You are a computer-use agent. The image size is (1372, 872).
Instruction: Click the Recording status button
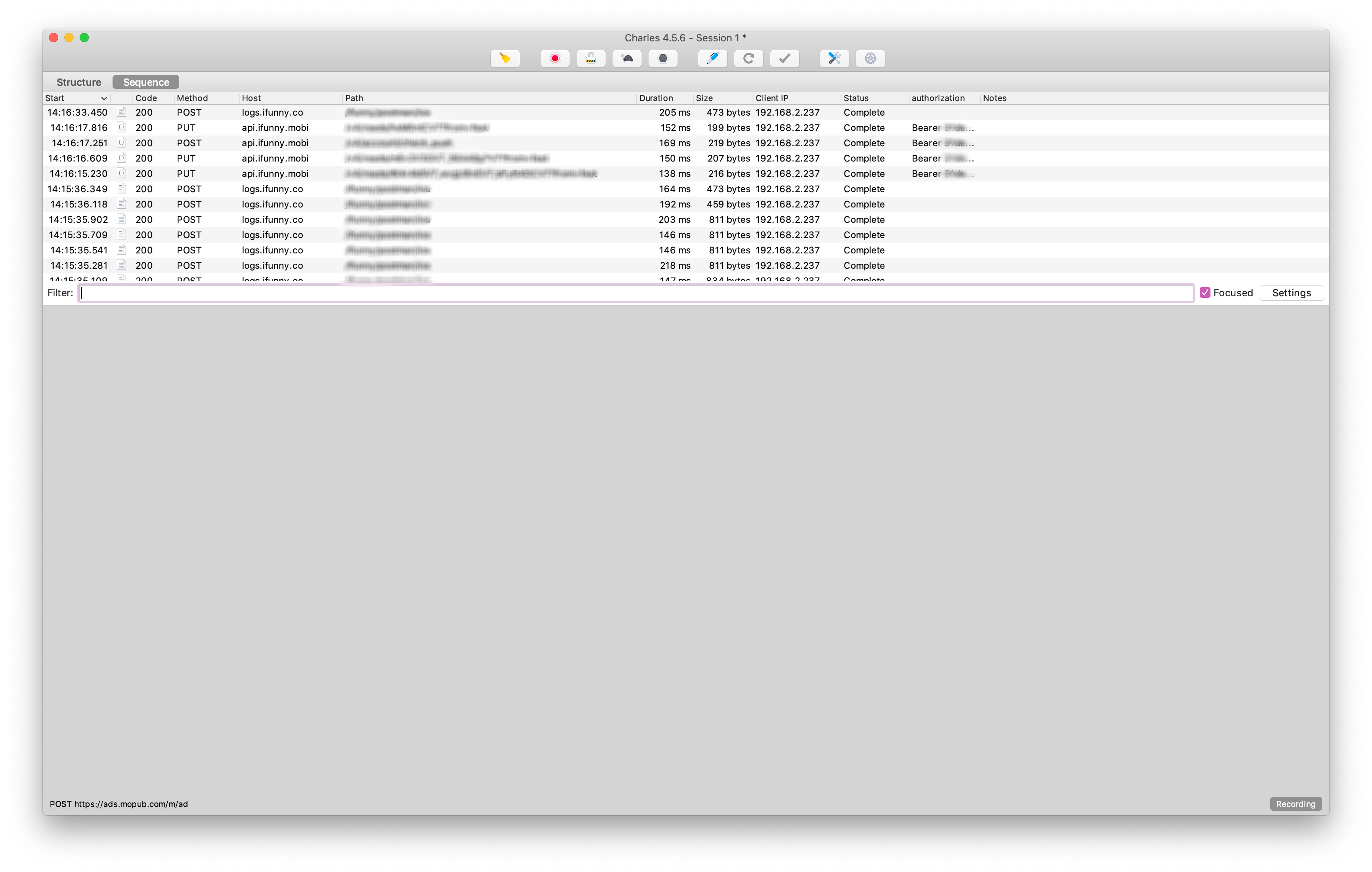point(1295,803)
